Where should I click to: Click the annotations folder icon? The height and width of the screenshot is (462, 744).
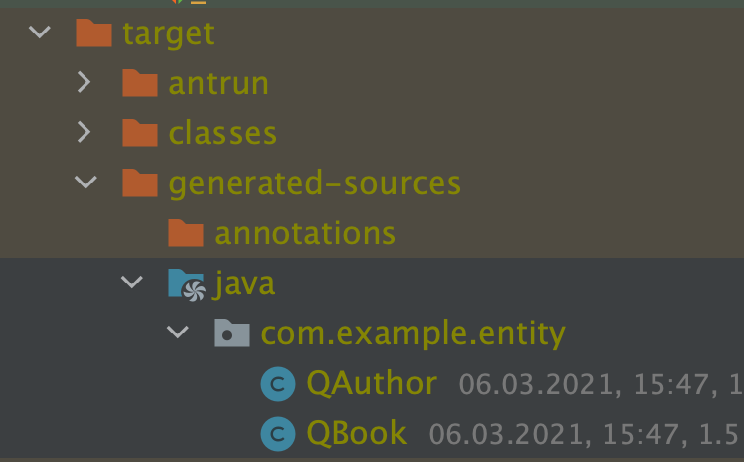coord(186,233)
